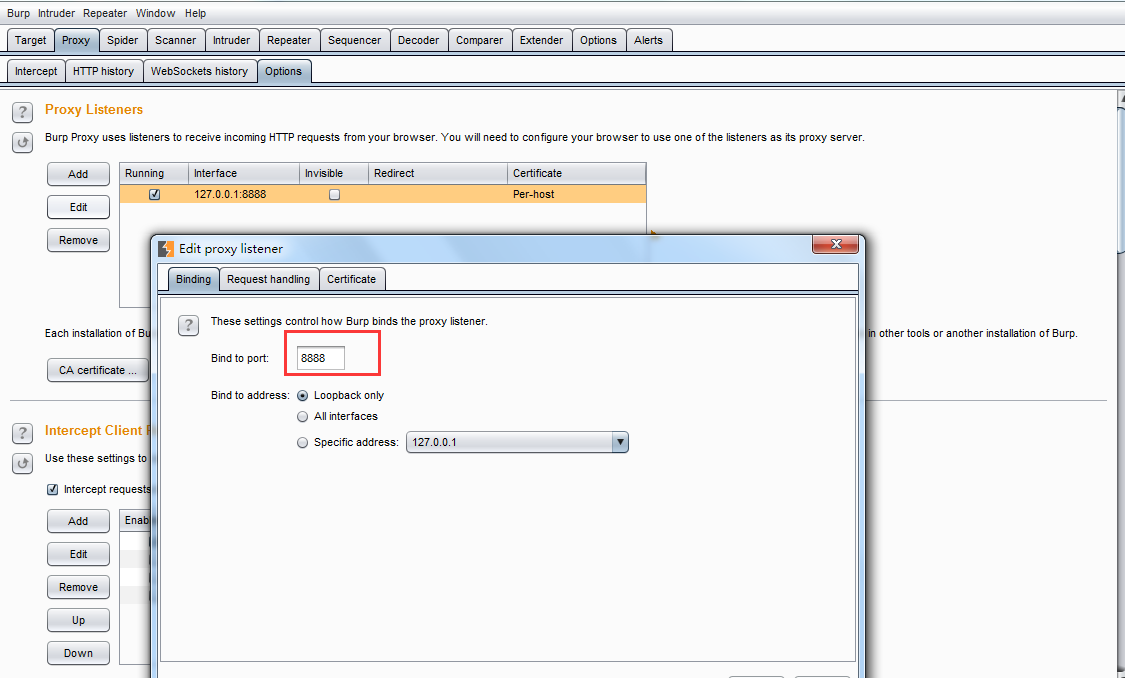Open WebSockets history sub-tab
The image size is (1125, 678).
tap(199, 71)
